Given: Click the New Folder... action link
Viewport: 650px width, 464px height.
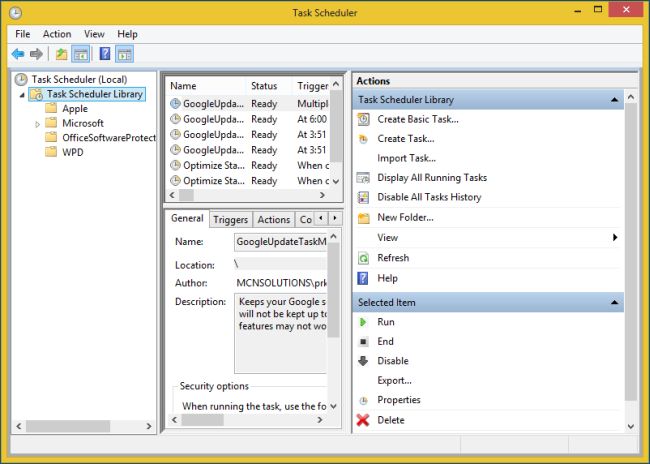Looking at the screenshot, I should tap(405, 218).
